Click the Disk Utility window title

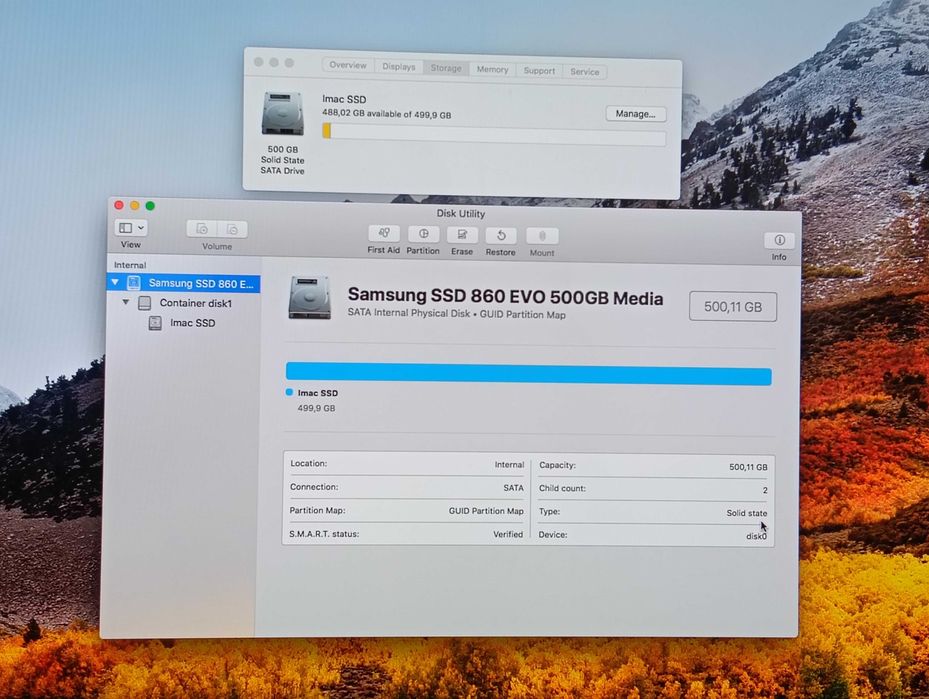[461, 213]
